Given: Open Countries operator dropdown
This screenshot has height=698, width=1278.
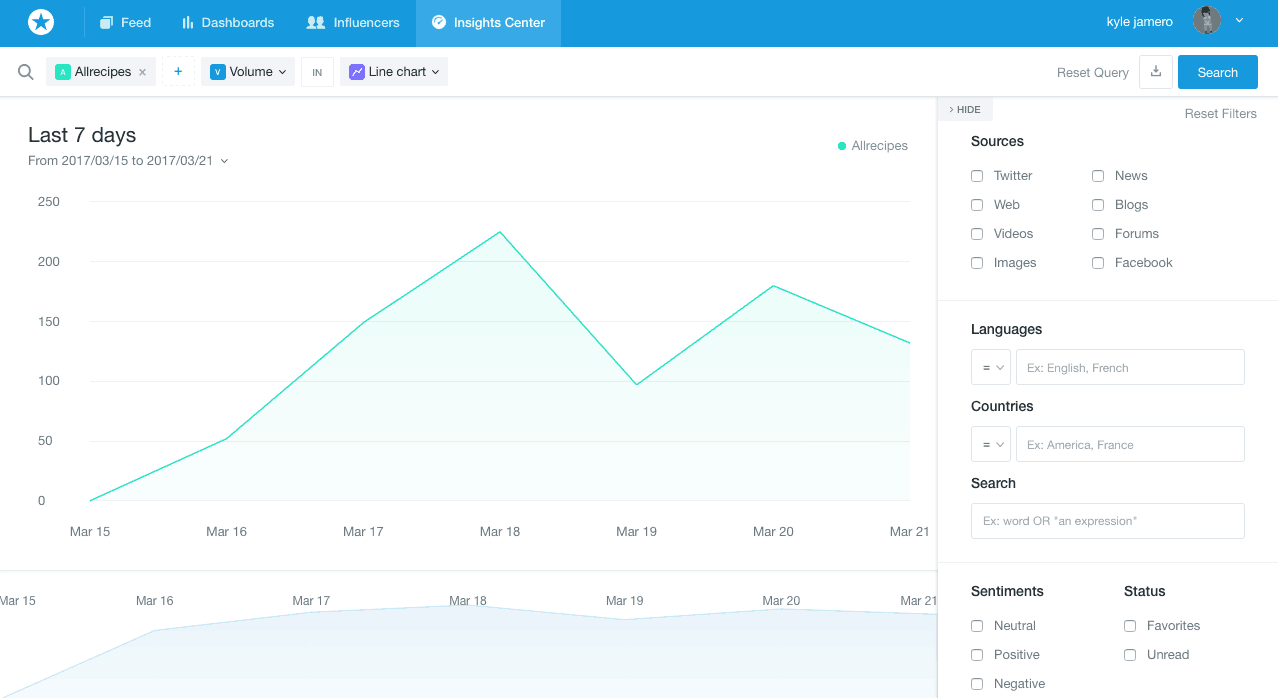Looking at the screenshot, I should pos(991,444).
